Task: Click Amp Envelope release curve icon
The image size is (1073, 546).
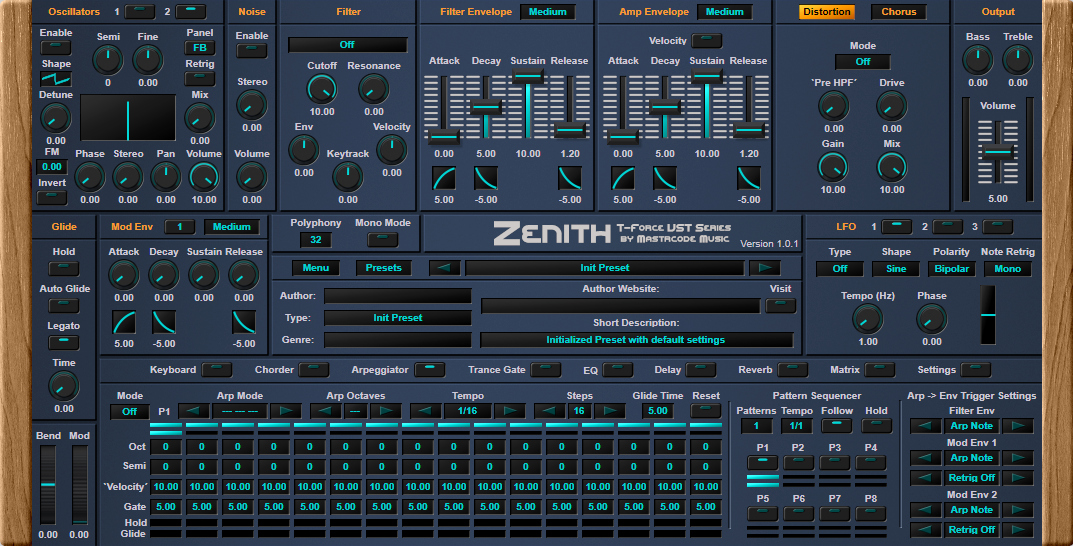Action: coord(749,178)
